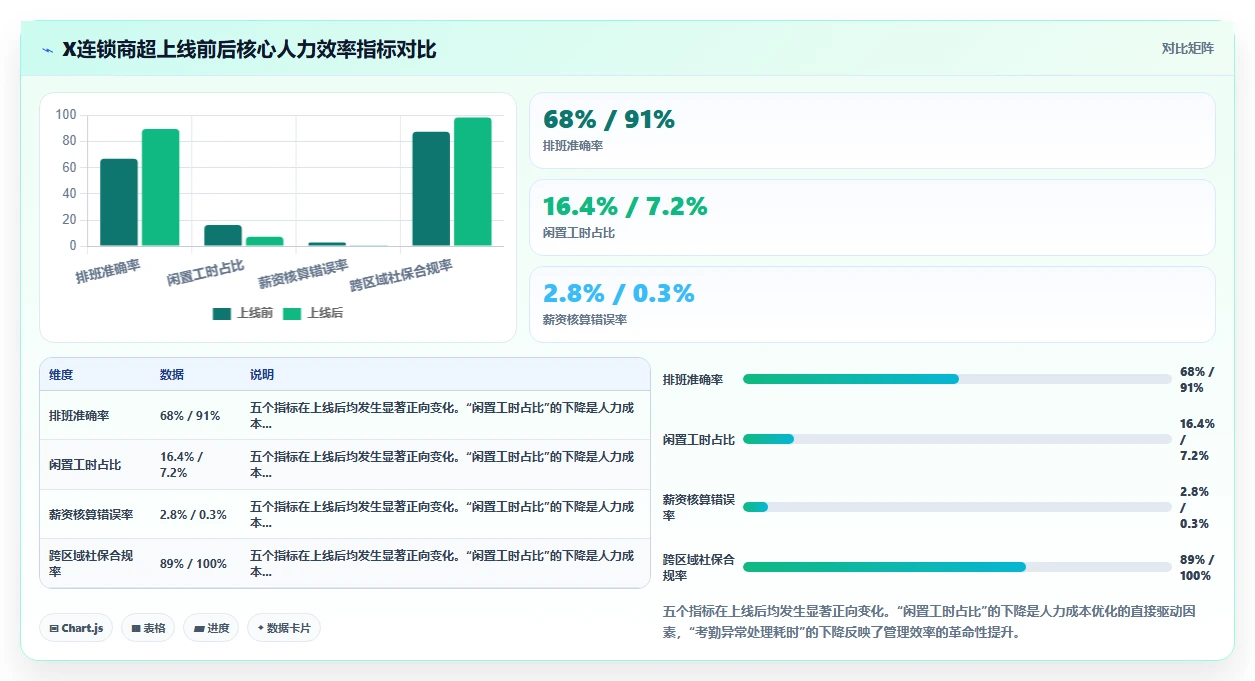Click the 2.8% / 0.3% value in the table
This screenshot has width=1255, height=681.
coord(193,514)
